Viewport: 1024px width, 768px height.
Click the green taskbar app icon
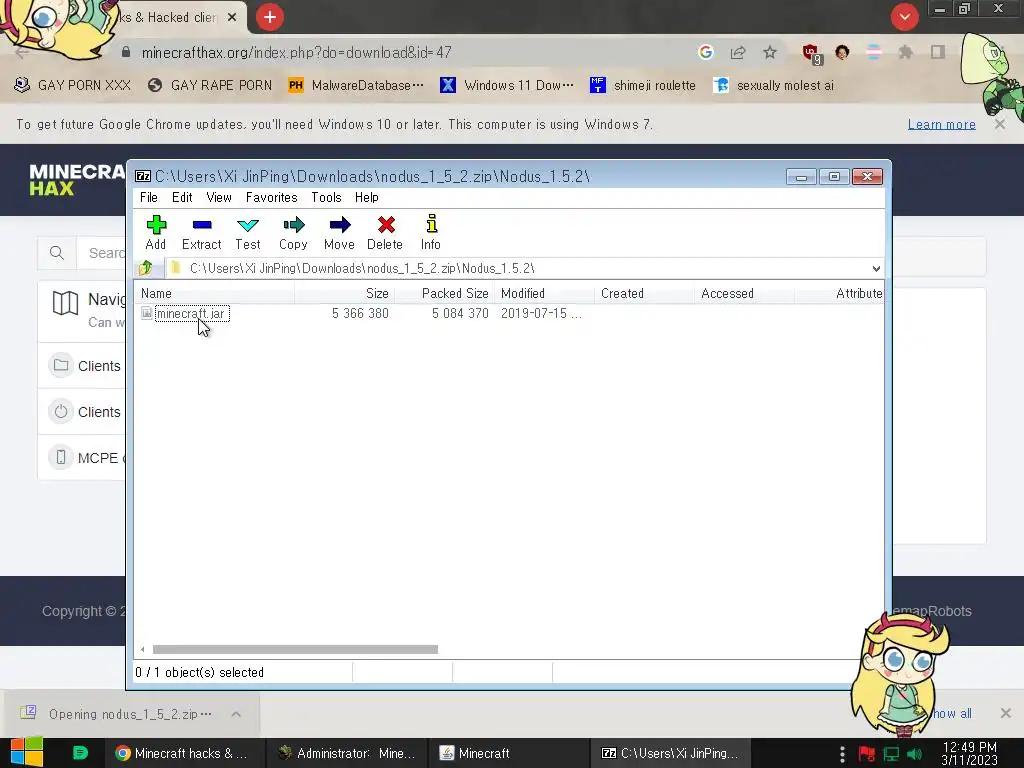pyautogui.click(x=80, y=753)
